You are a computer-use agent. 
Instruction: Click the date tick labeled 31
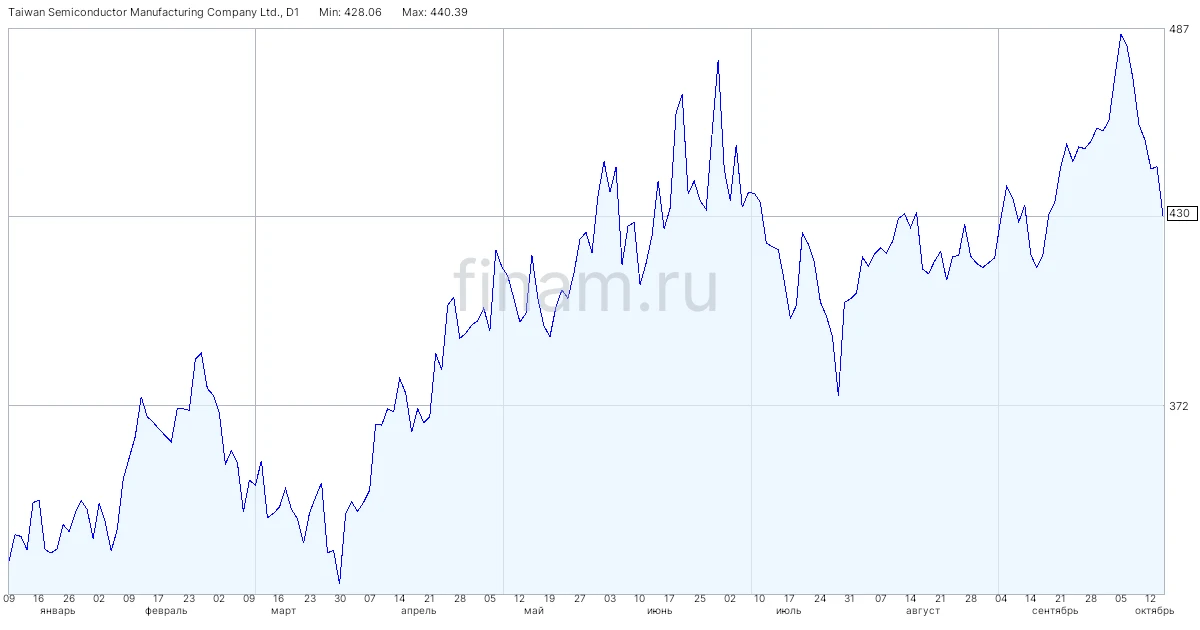[x=850, y=598]
